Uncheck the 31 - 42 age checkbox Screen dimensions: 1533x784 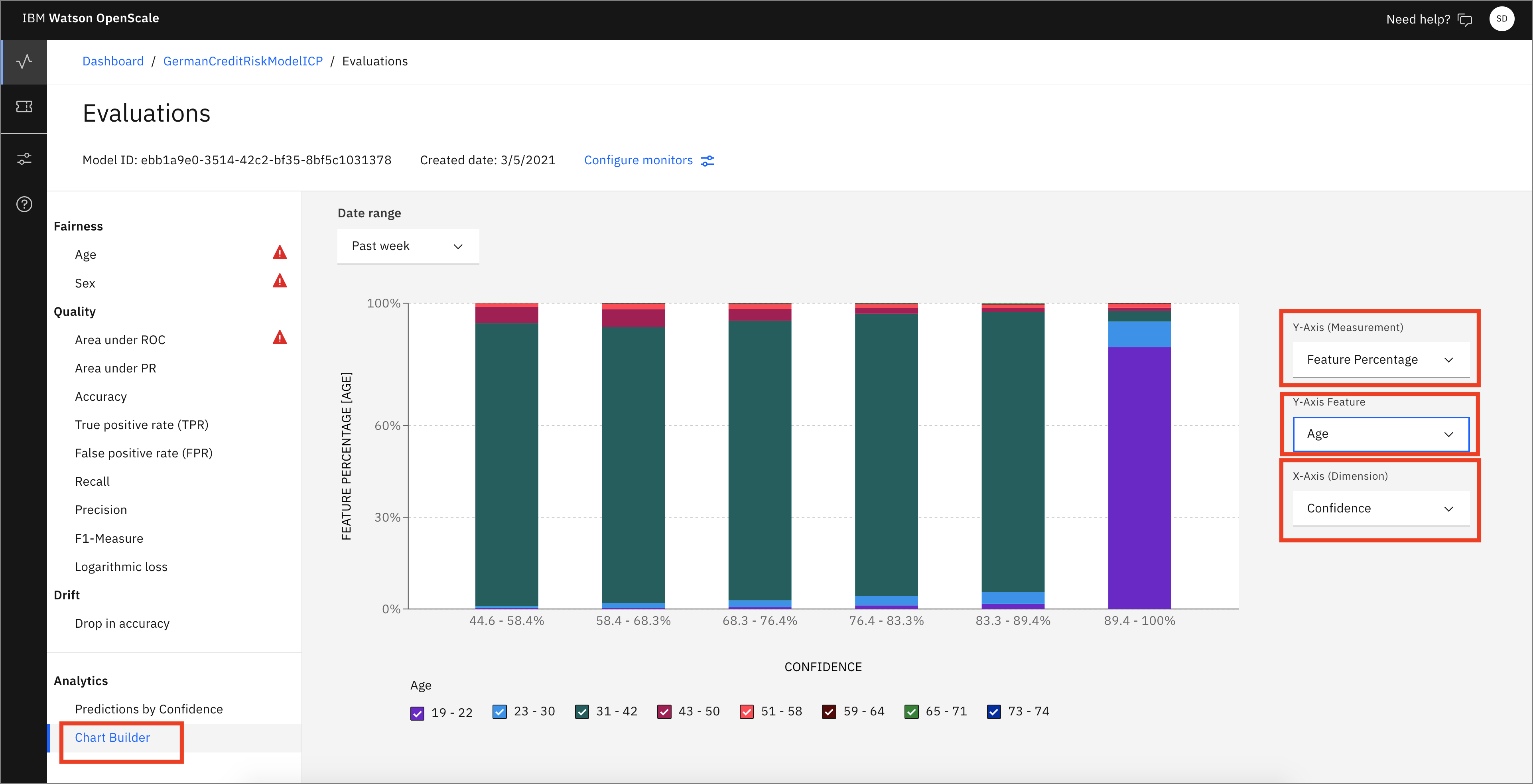[582, 711]
